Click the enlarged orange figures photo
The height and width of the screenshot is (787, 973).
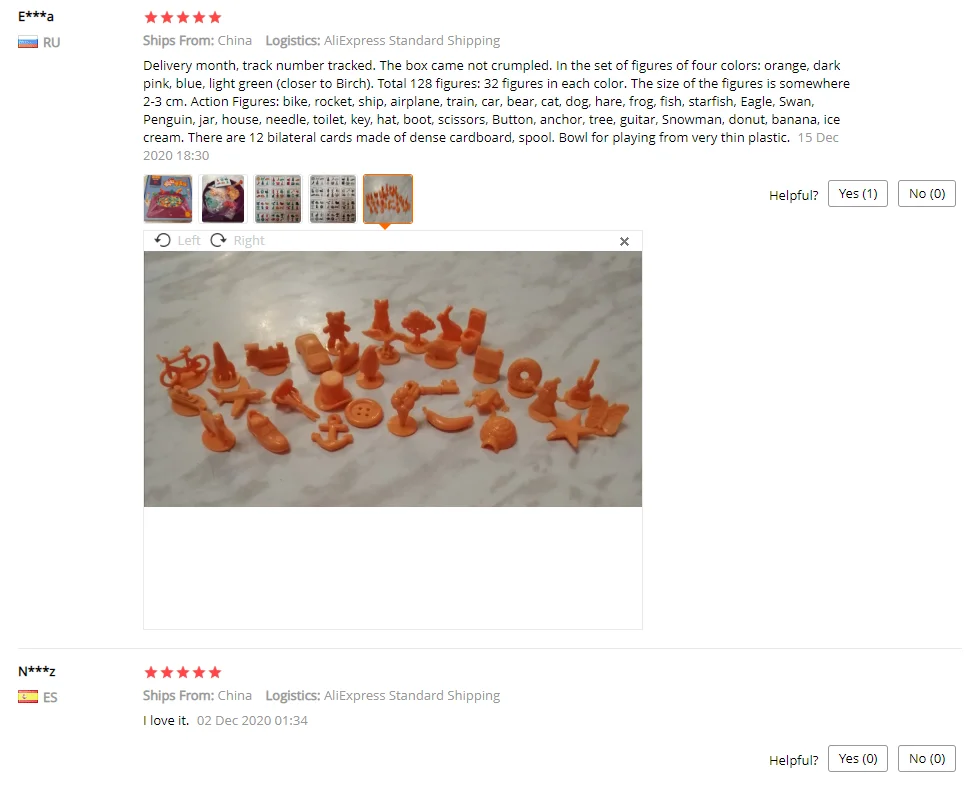[x=393, y=379]
